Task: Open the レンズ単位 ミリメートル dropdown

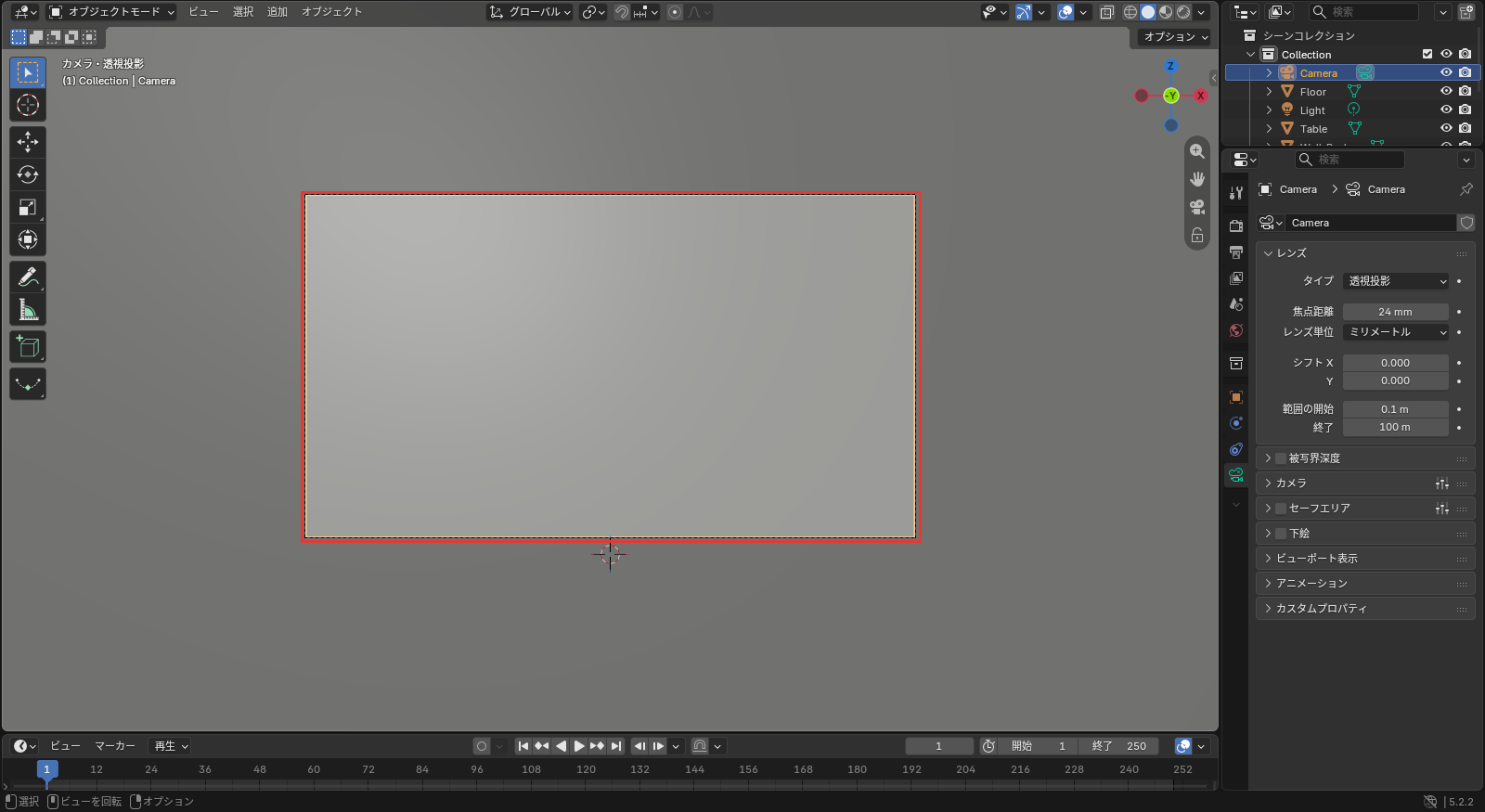Action: tap(1396, 332)
